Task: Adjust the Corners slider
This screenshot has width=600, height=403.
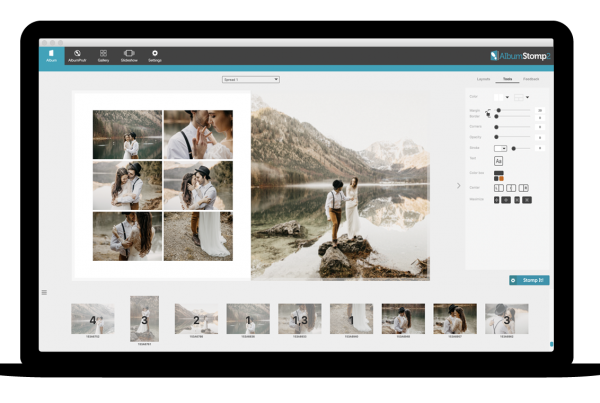Action: [x=512, y=127]
